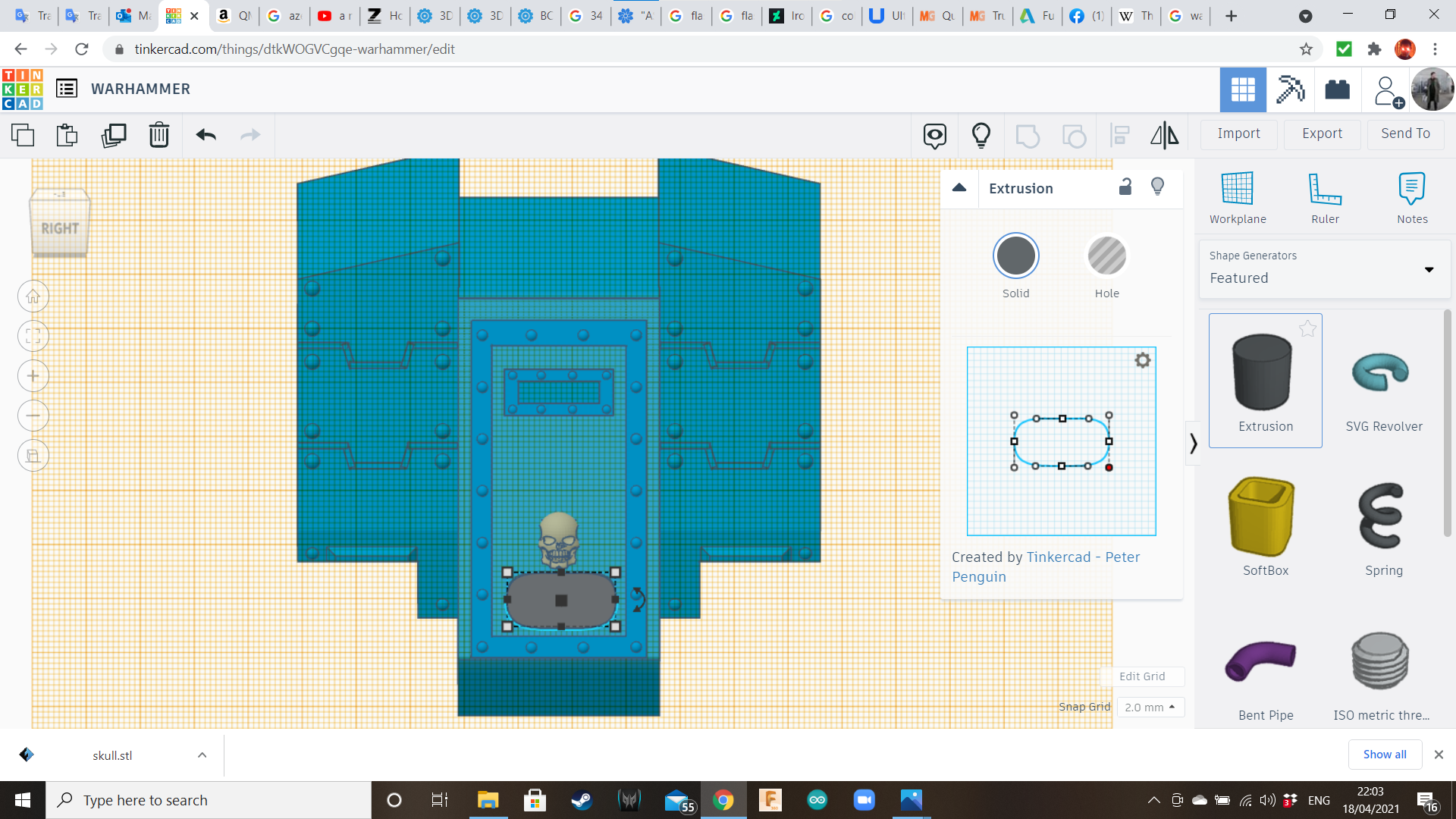Hide selected shape with lightbulb icon
This screenshot has width=1456, height=819.
click(1157, 187)
